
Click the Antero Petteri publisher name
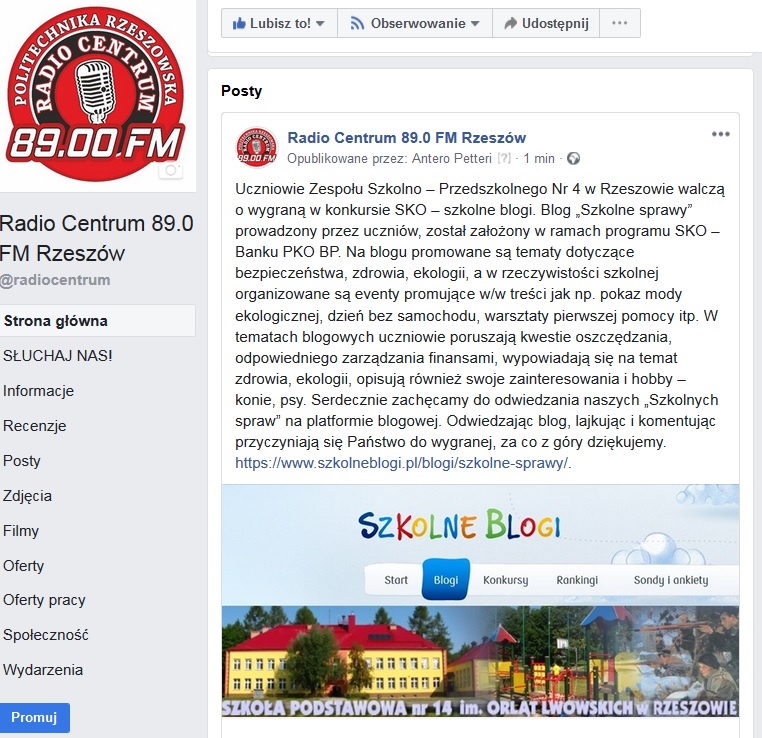point(451,158)
